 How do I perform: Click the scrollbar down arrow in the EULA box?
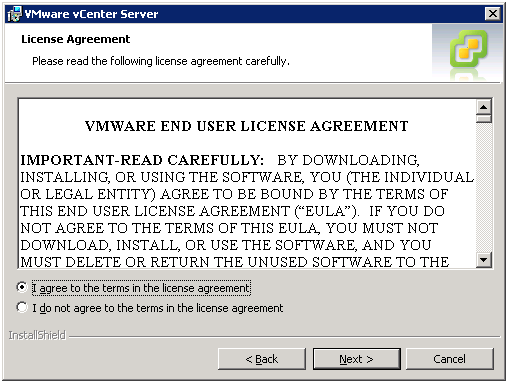[x=484, y=260]
